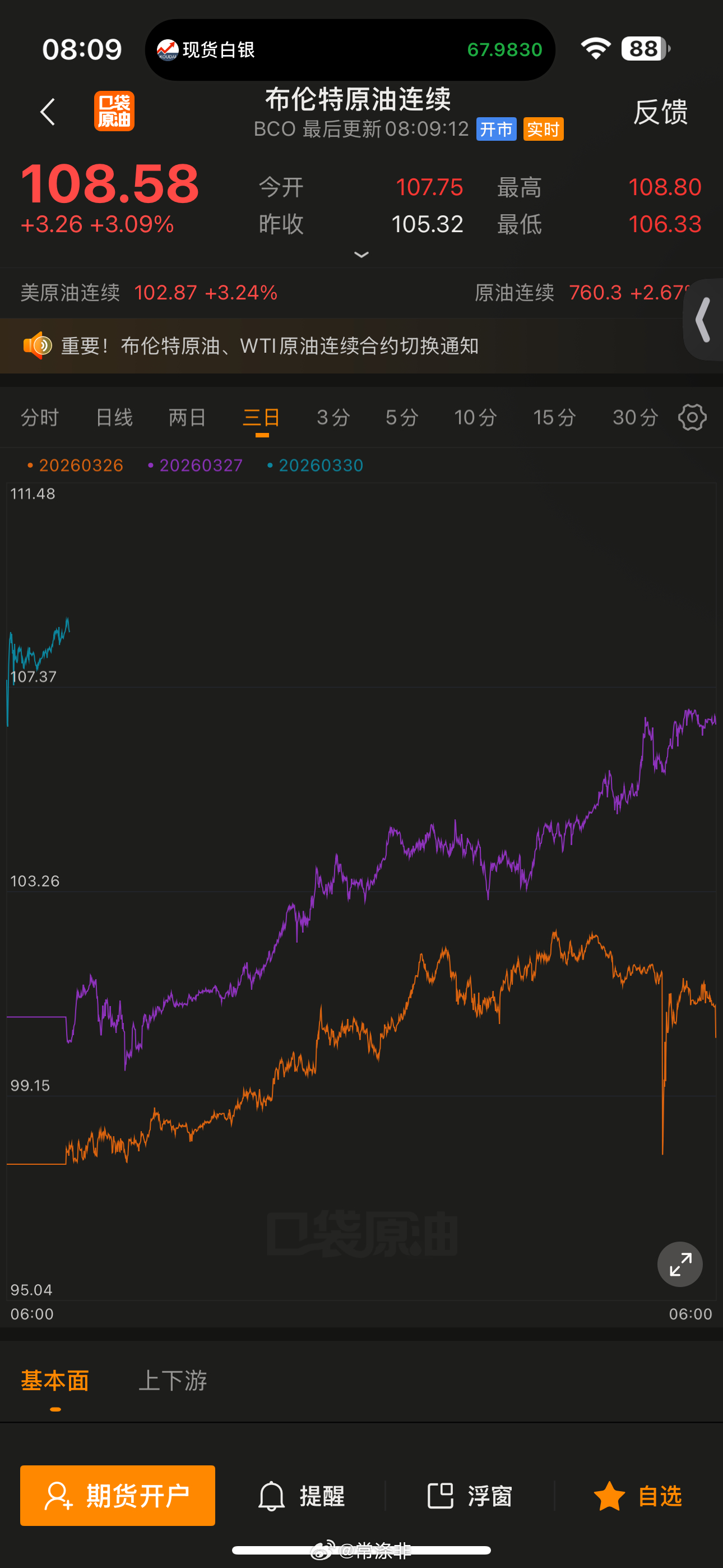Toggle the 20260330 teal series legend
Screen dimensions: 723x1568
pos(315,465)
